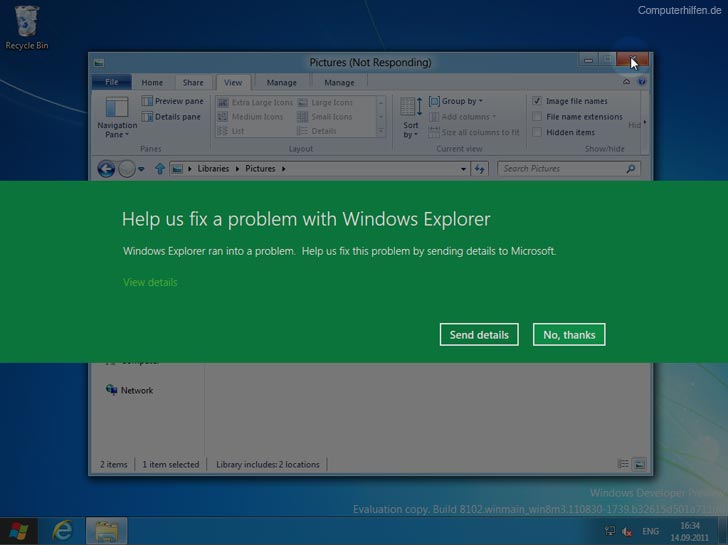
Task: Open the File tab
Action: tap(111, 82)
